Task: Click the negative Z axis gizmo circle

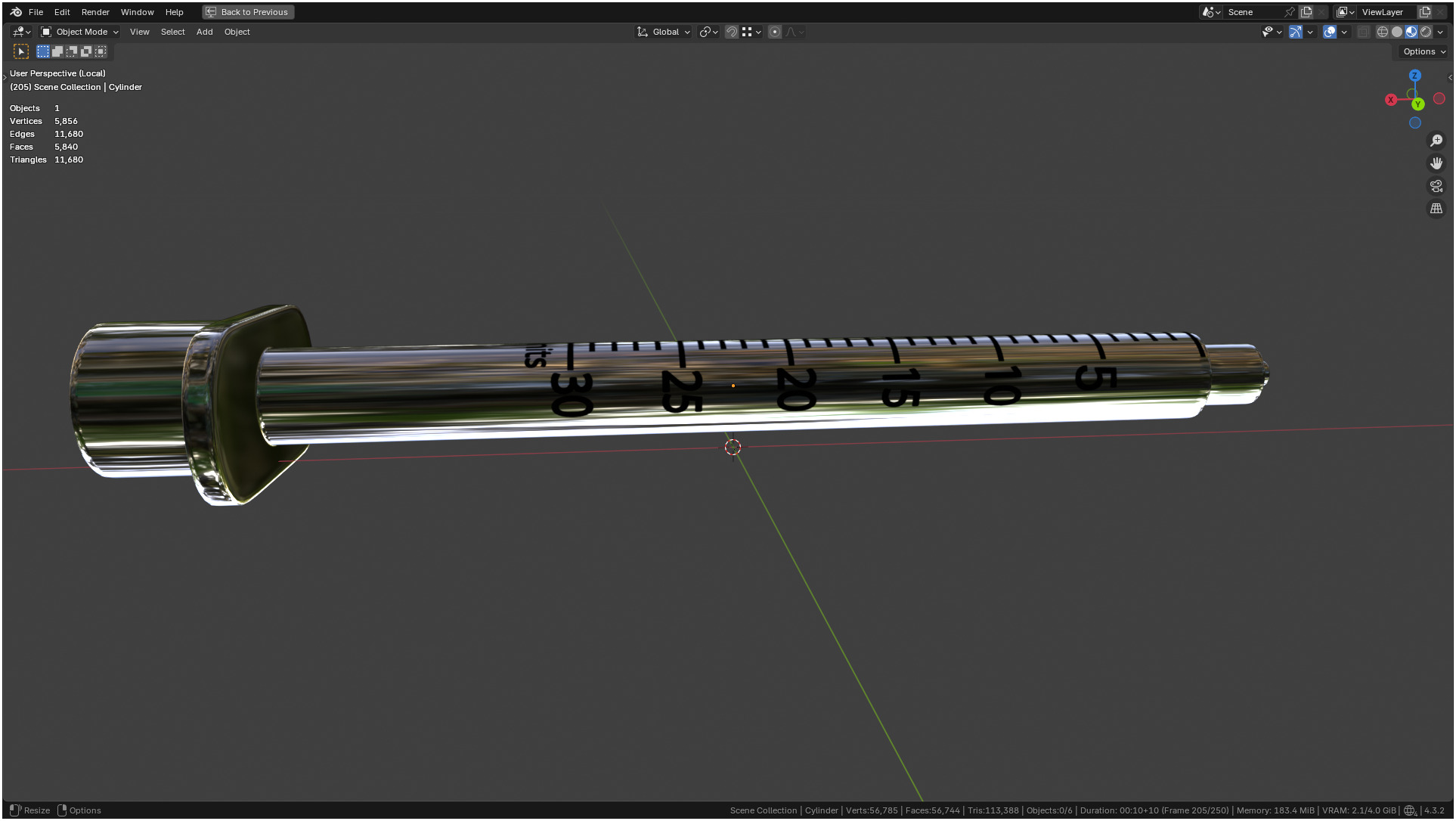Action: pyautogui.click(x=1414, y=122)
